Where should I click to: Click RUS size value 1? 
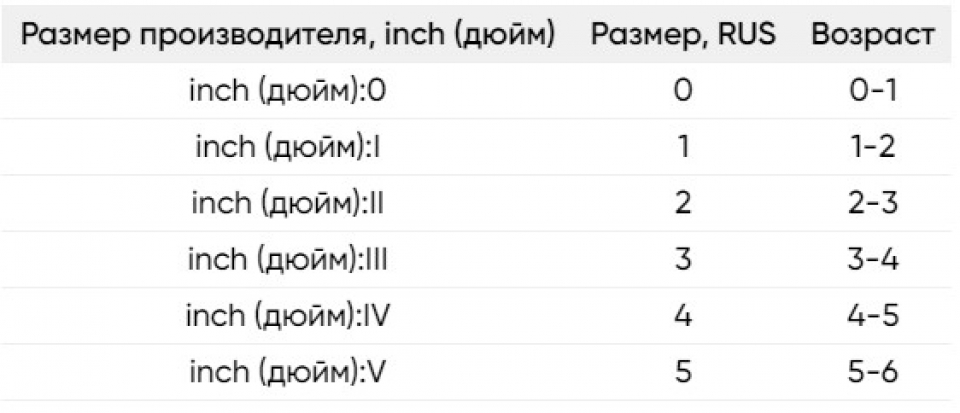click(x=683, y=147)
